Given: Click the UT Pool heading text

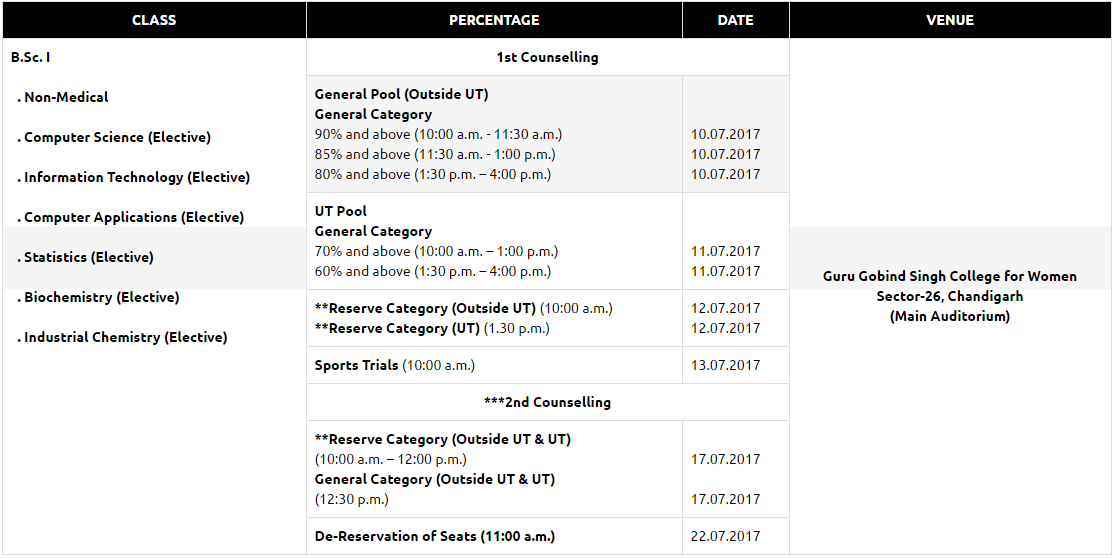Looking at the screenshot, I should pos(340,211).
